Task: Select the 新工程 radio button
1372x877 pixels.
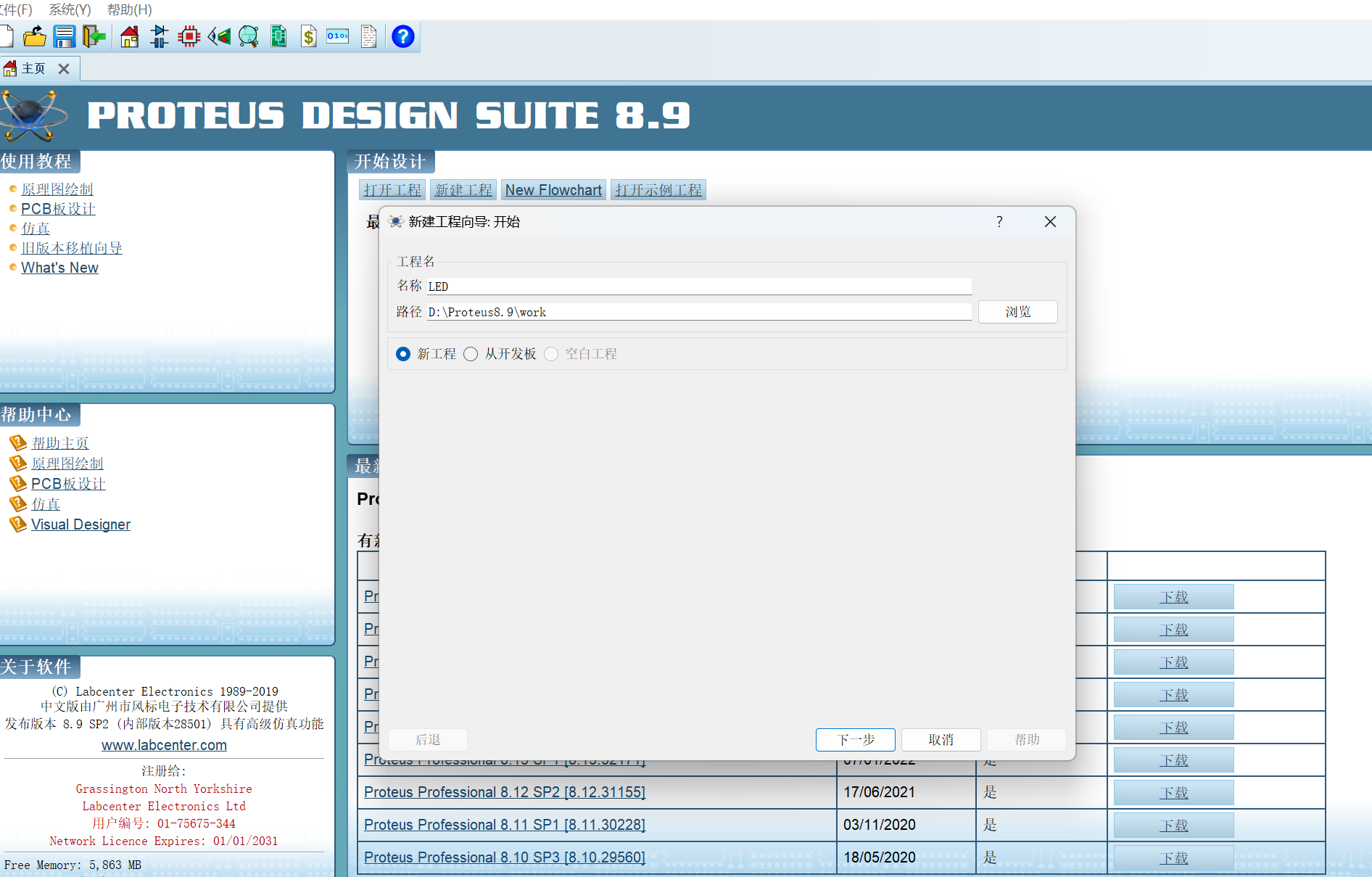Action: click(x=403, y=354)
